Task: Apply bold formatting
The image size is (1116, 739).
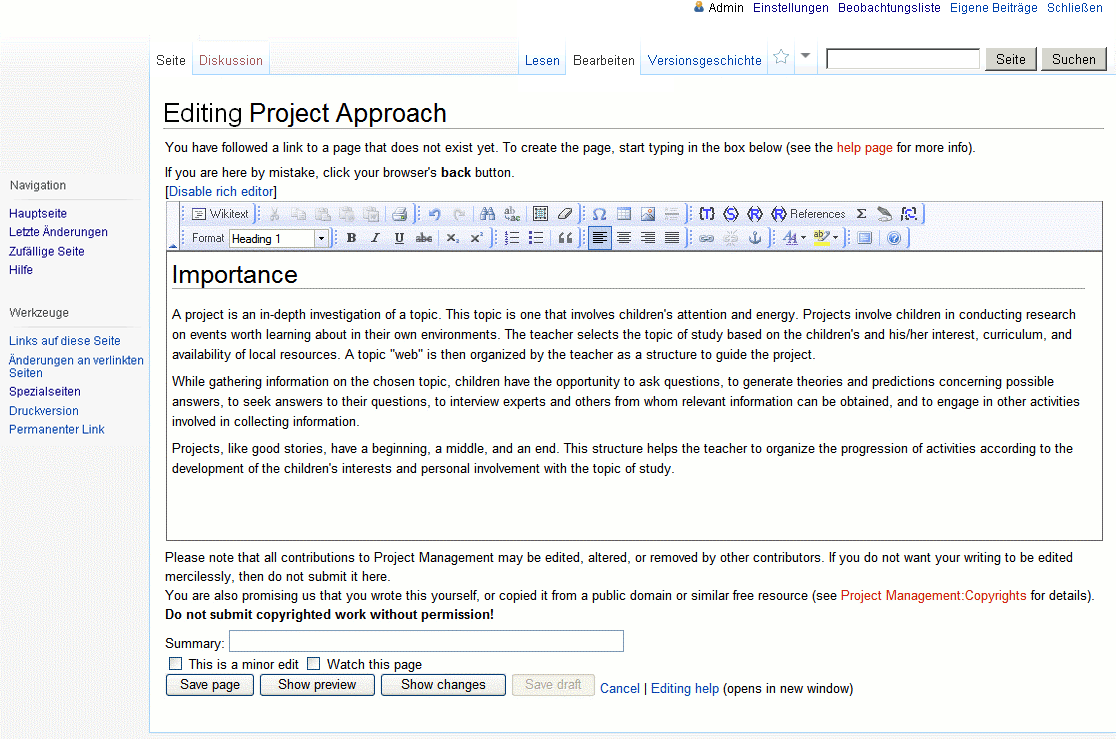Action: click(x=351, y=238)
